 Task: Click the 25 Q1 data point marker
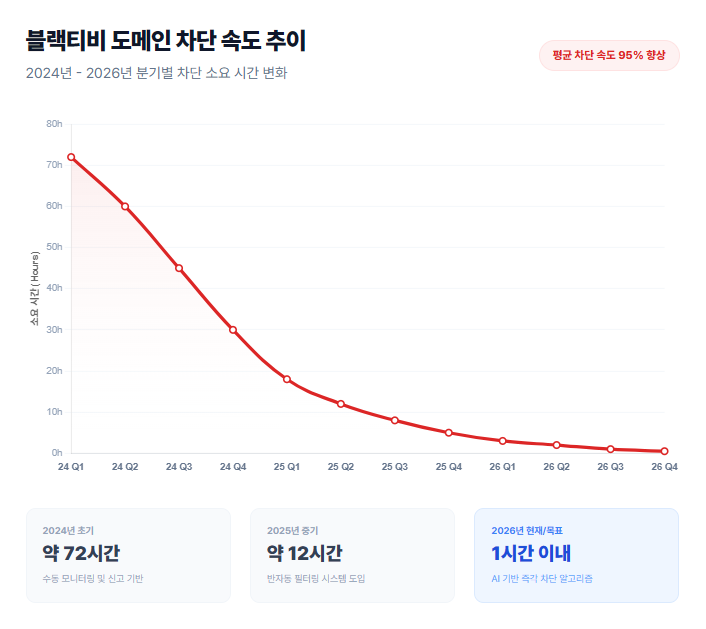coord(287,379)
